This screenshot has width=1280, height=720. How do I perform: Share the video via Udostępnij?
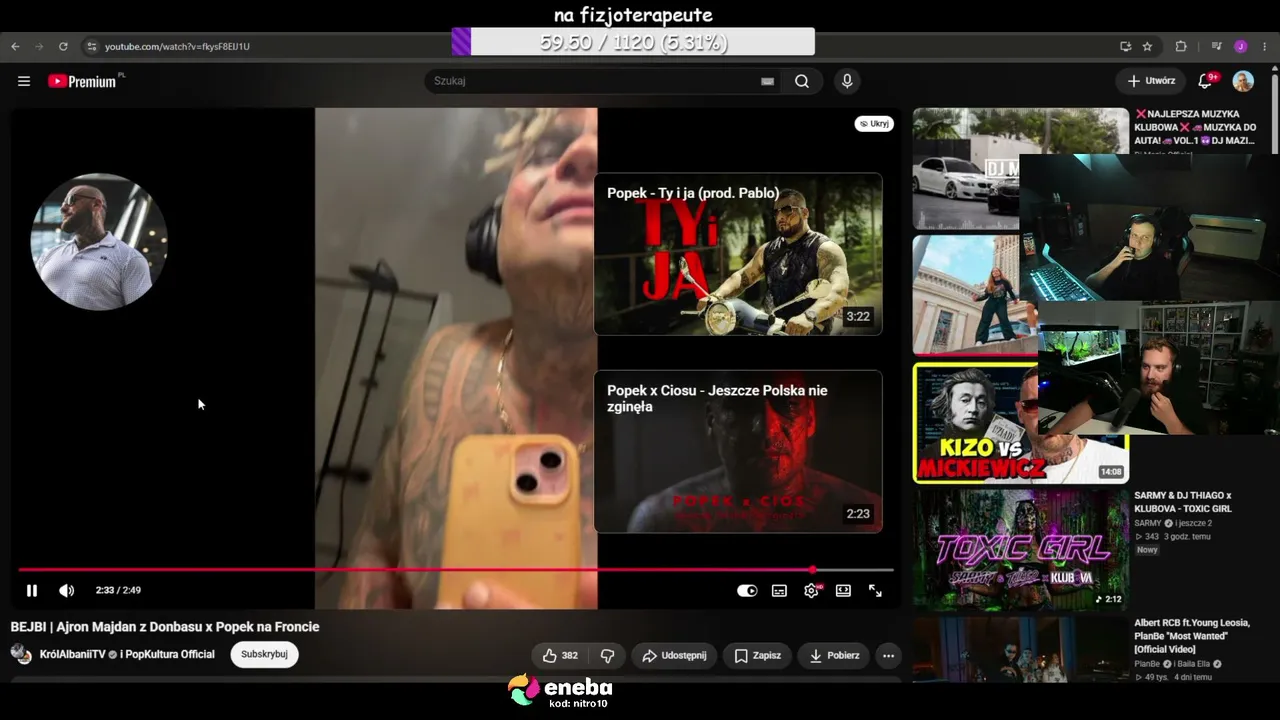click(674, 656)
